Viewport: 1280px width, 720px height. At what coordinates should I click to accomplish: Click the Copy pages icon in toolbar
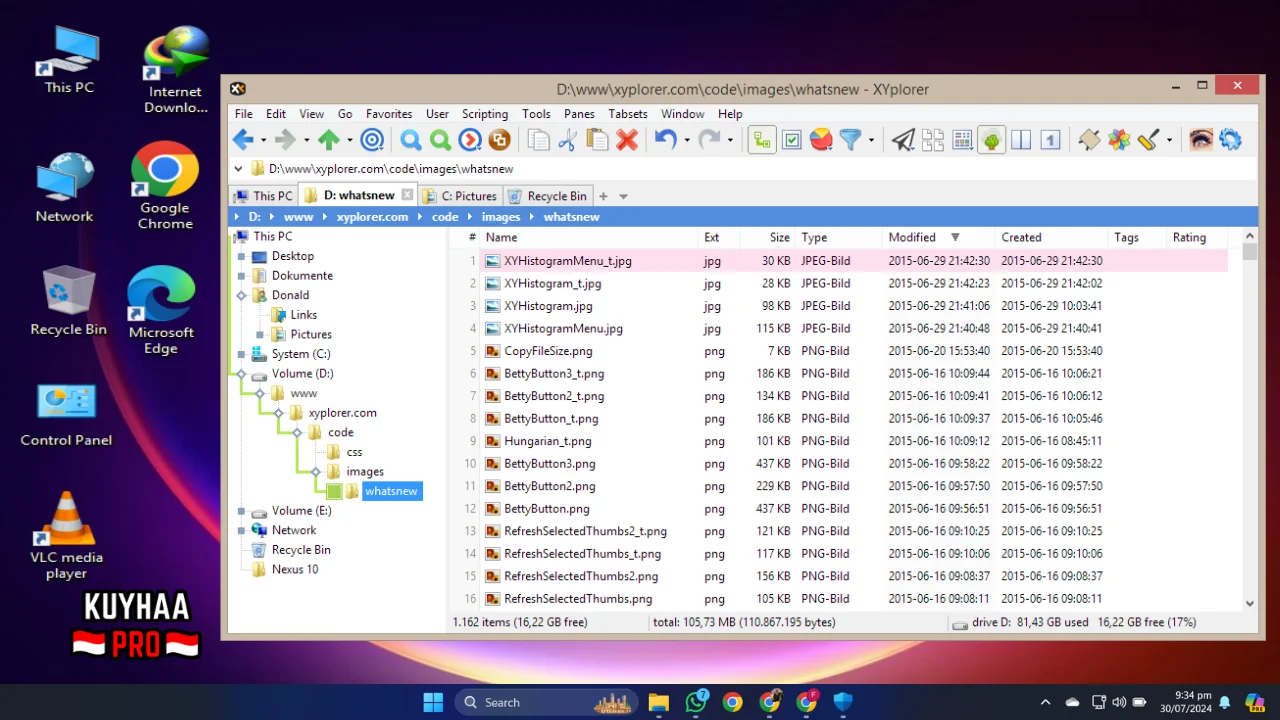[x=539, y=140]
